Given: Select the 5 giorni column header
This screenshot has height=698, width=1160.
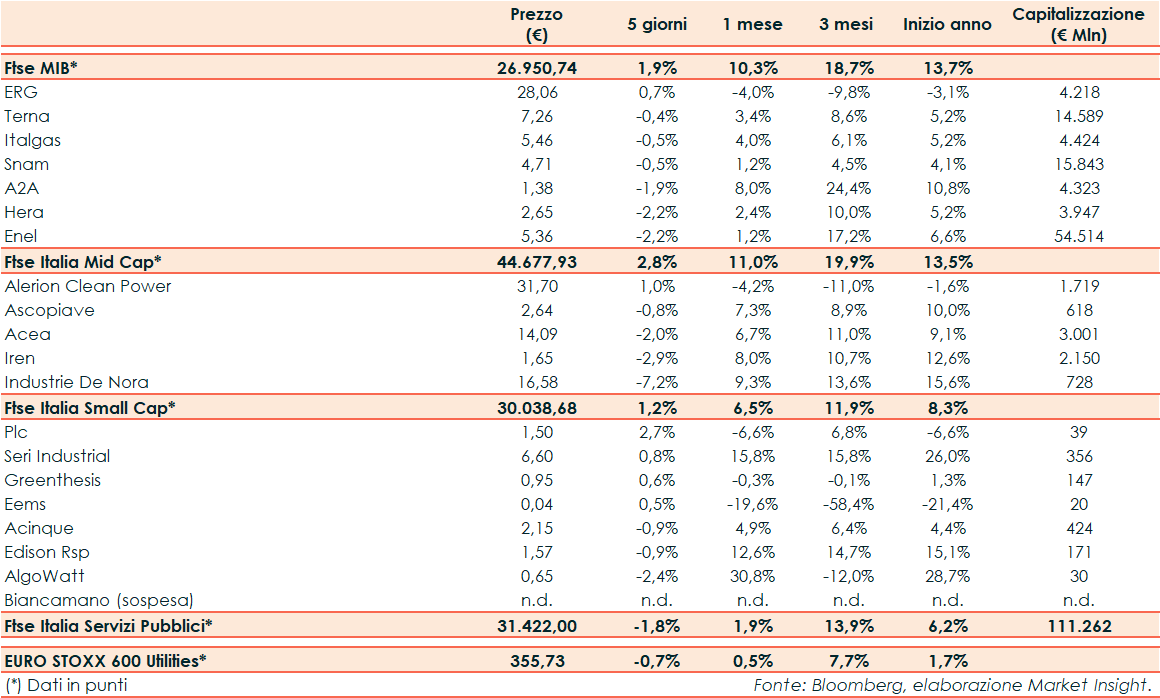Looking at the screenshot, I should [x=657, y=25].
